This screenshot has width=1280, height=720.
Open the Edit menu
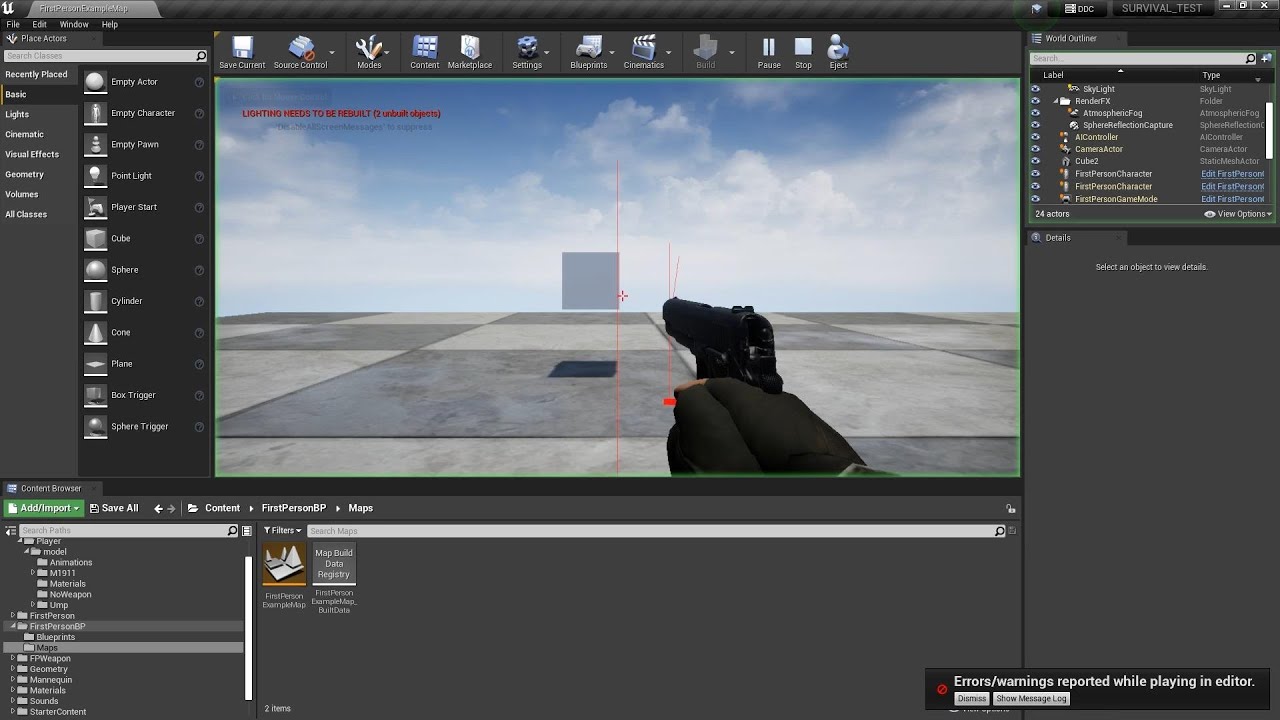(x=40, y=24)
